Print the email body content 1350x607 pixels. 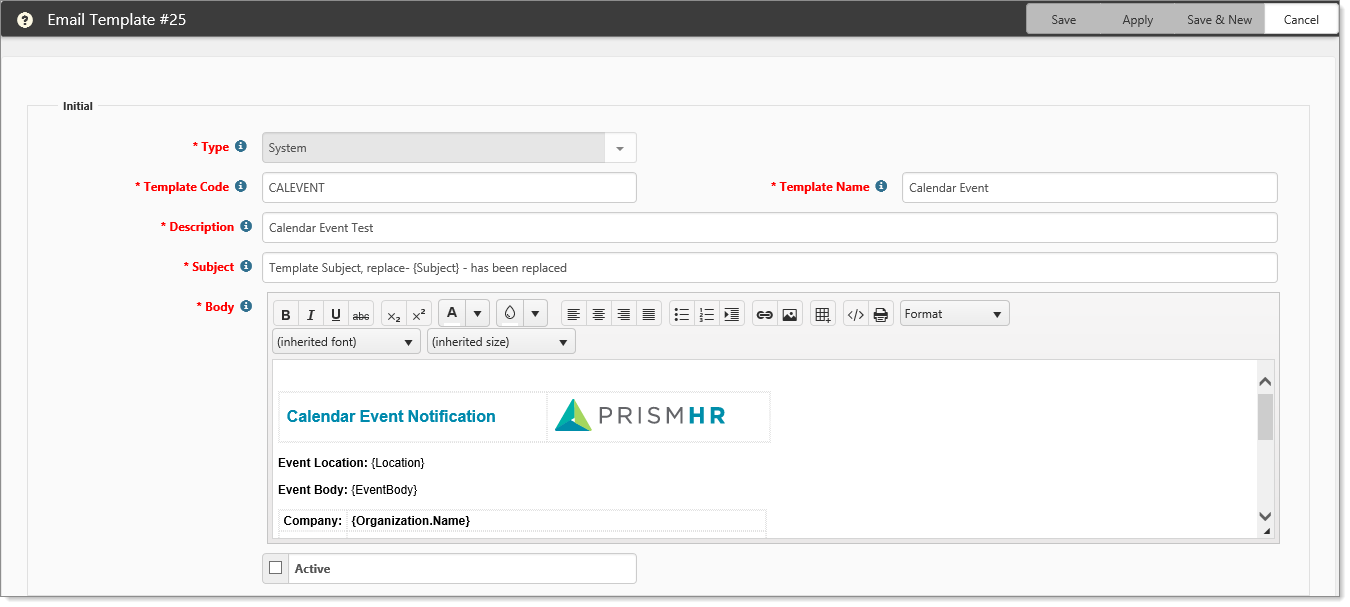[881, 314]
